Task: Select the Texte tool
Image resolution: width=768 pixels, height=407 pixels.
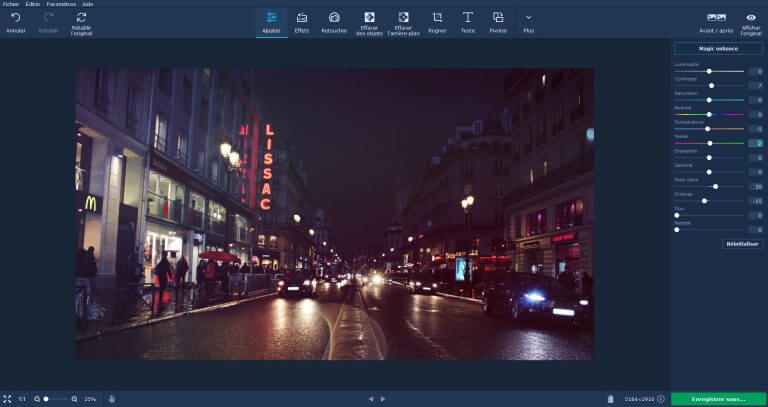Action: 468,23
